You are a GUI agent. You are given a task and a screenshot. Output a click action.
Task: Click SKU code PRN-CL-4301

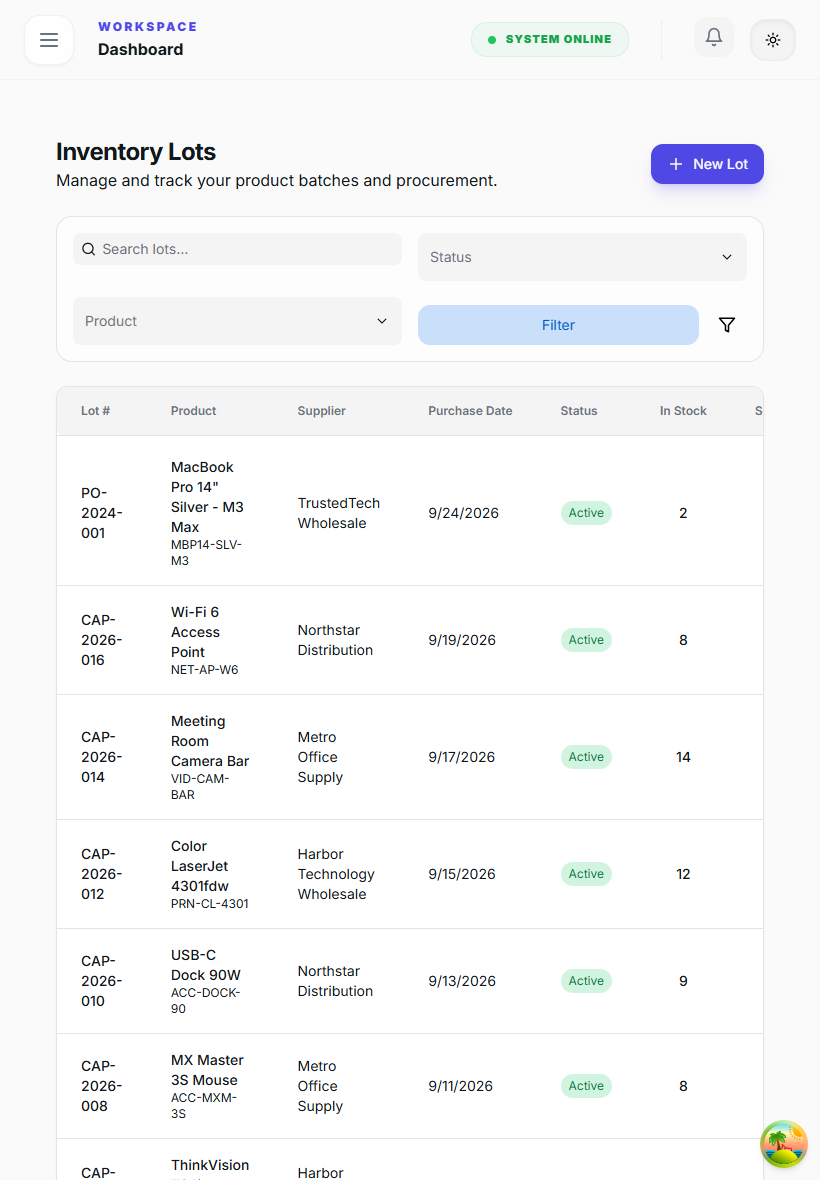(210, 904)
